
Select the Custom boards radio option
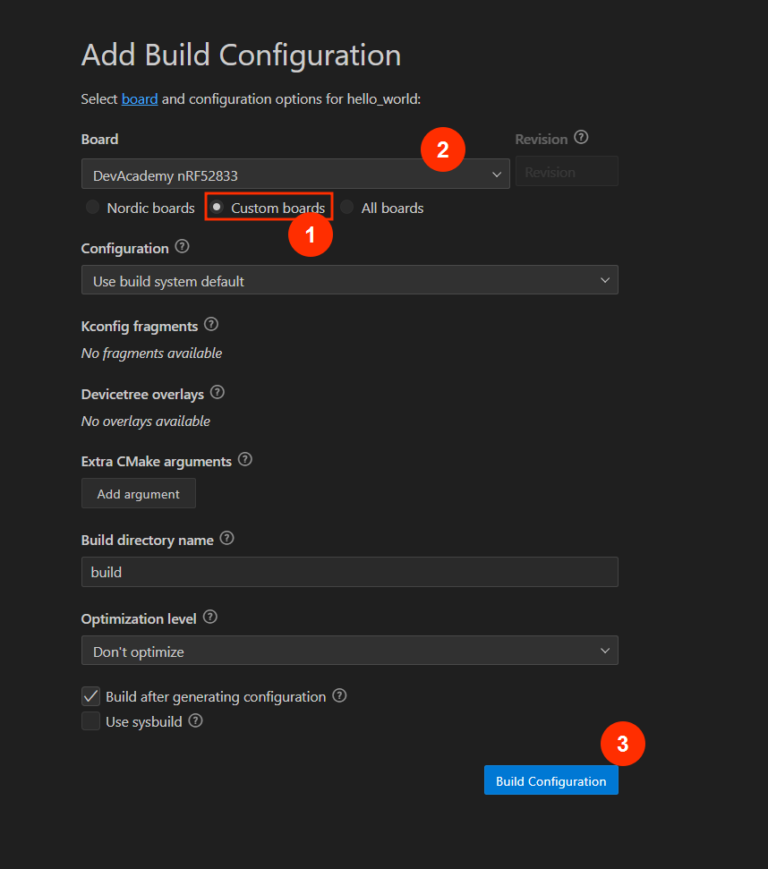(217, 207)
